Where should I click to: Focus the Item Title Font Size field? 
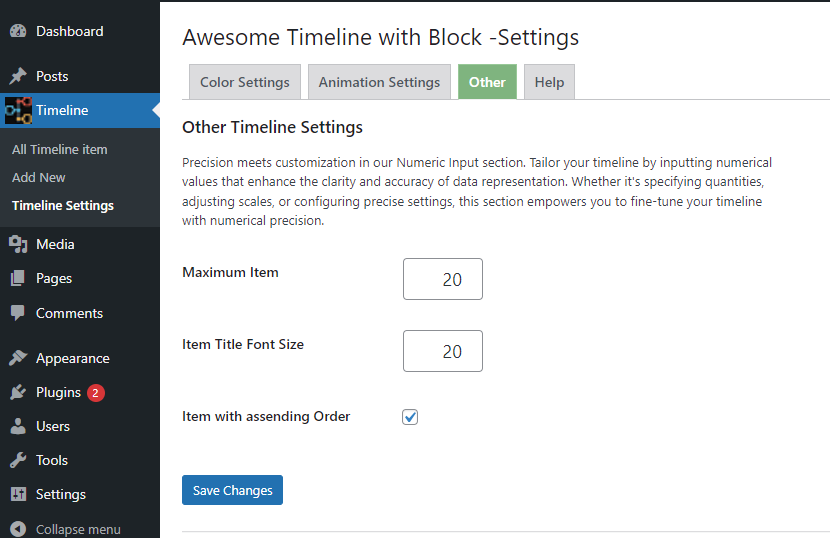pos(443,351)
